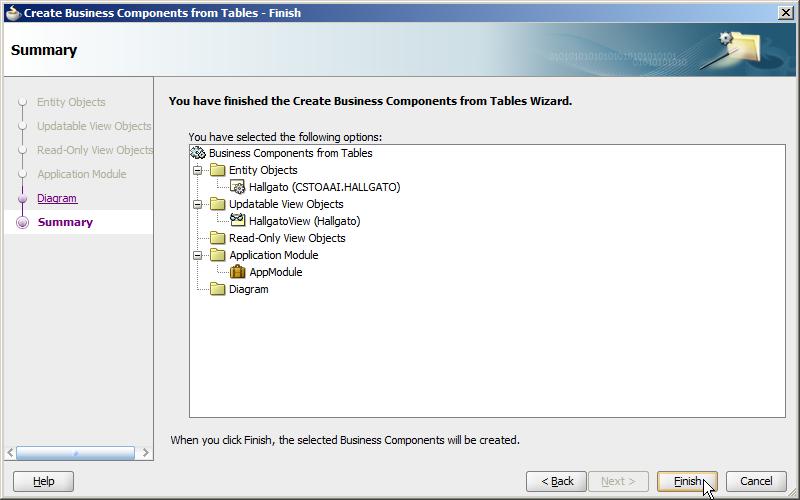This screenshot has width=800, height=500.
Task: Collapse the Updatable View Objects node
Action: pos(197,204)
